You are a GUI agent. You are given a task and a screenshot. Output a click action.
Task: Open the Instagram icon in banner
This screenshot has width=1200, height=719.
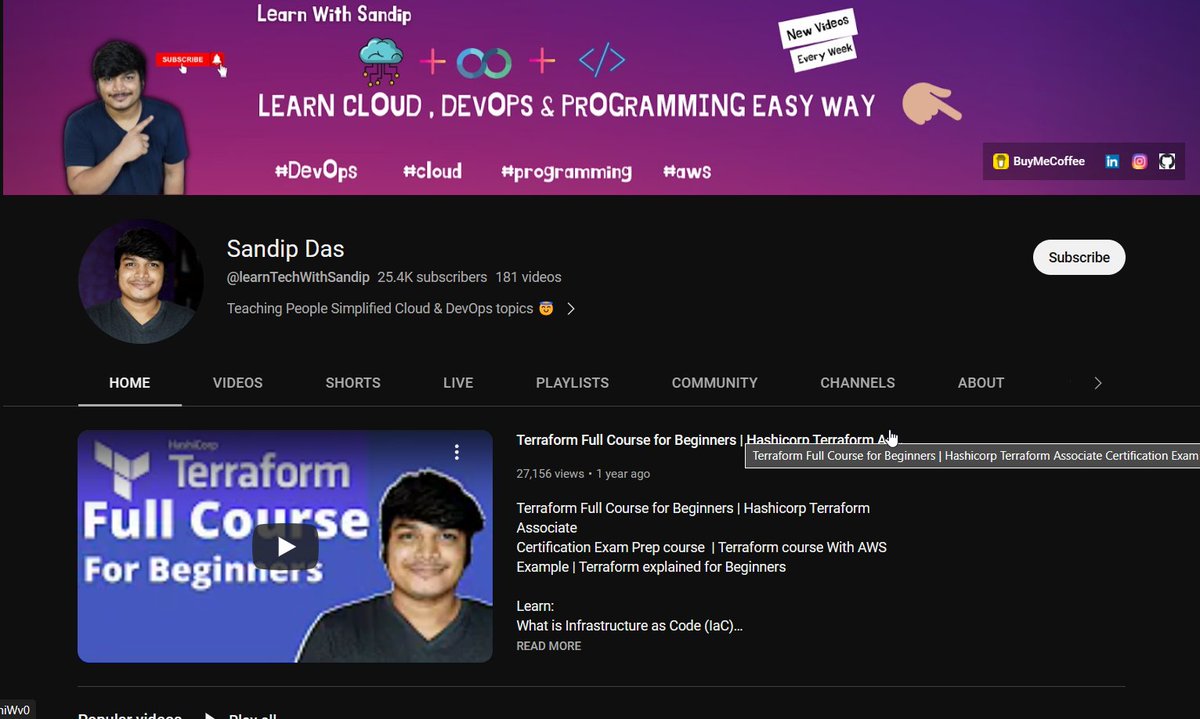tap(1139, 161)
